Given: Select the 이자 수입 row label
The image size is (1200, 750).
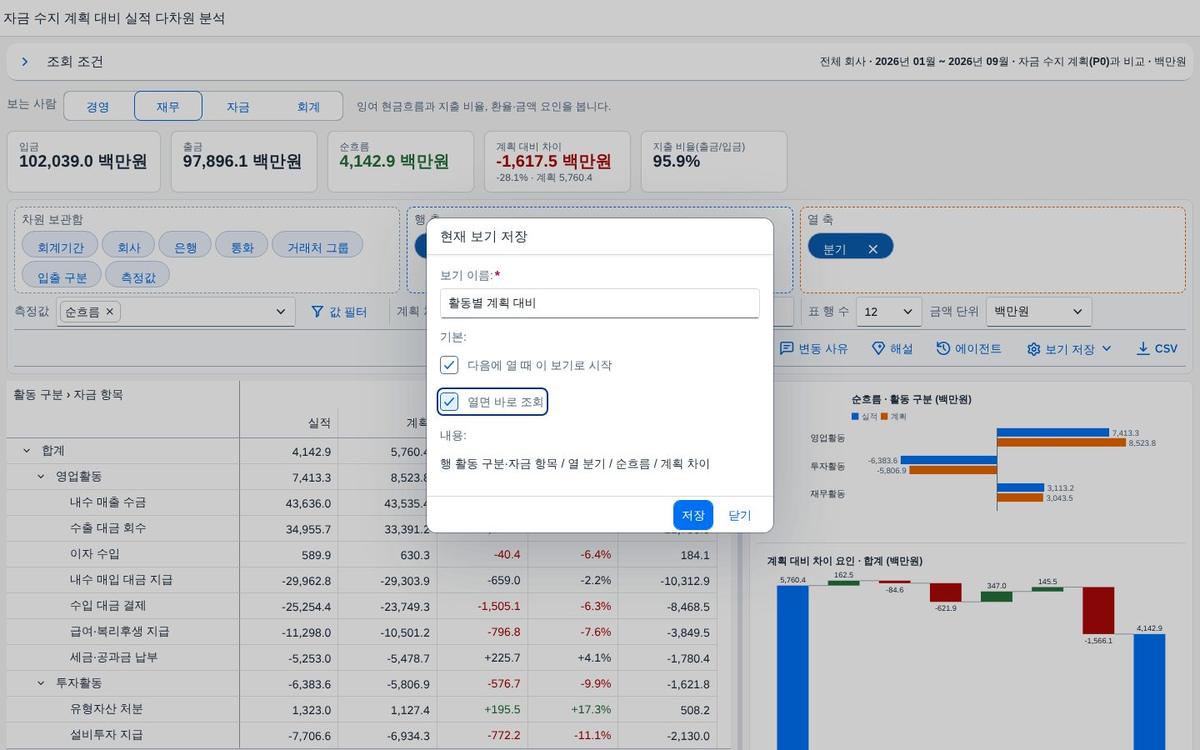Looking at the screenshot, I should (95, 554).
